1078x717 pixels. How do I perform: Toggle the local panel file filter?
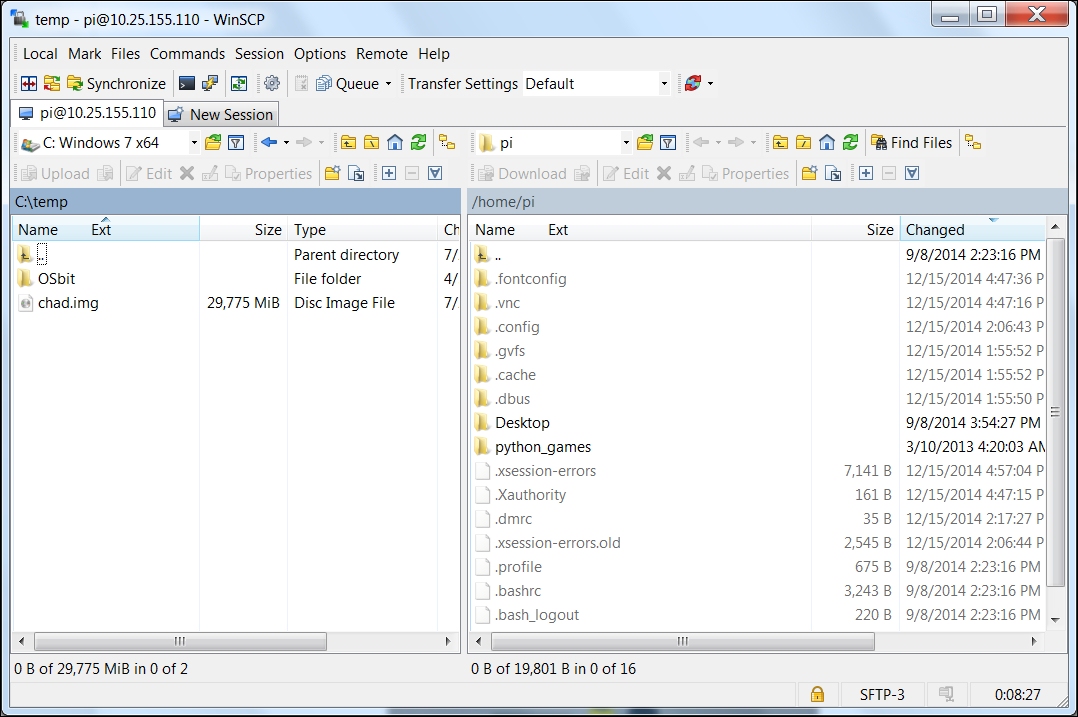235,142
